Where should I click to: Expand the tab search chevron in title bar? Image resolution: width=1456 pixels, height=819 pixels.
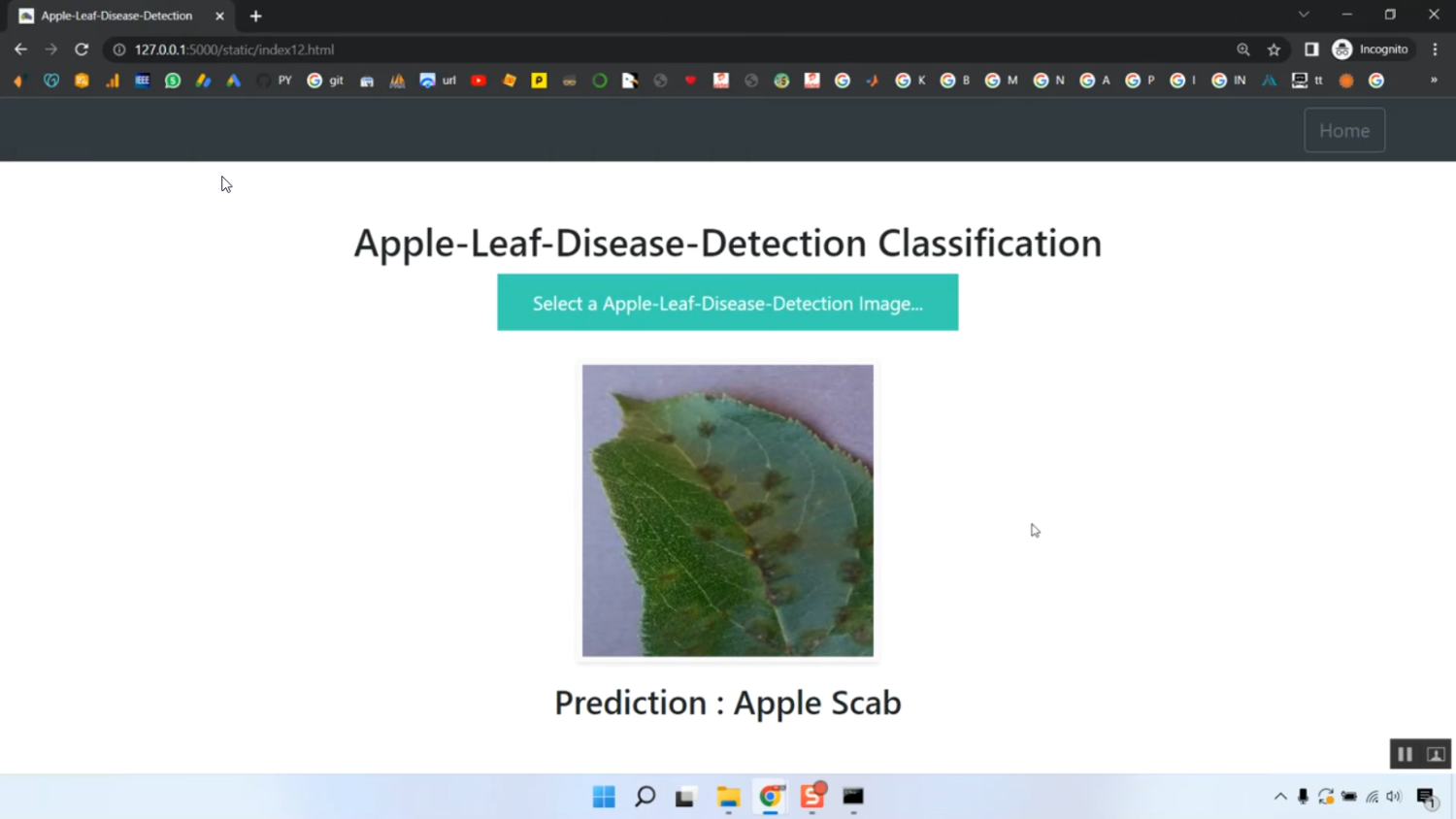pyautogui.click(x=1304, y=15)
